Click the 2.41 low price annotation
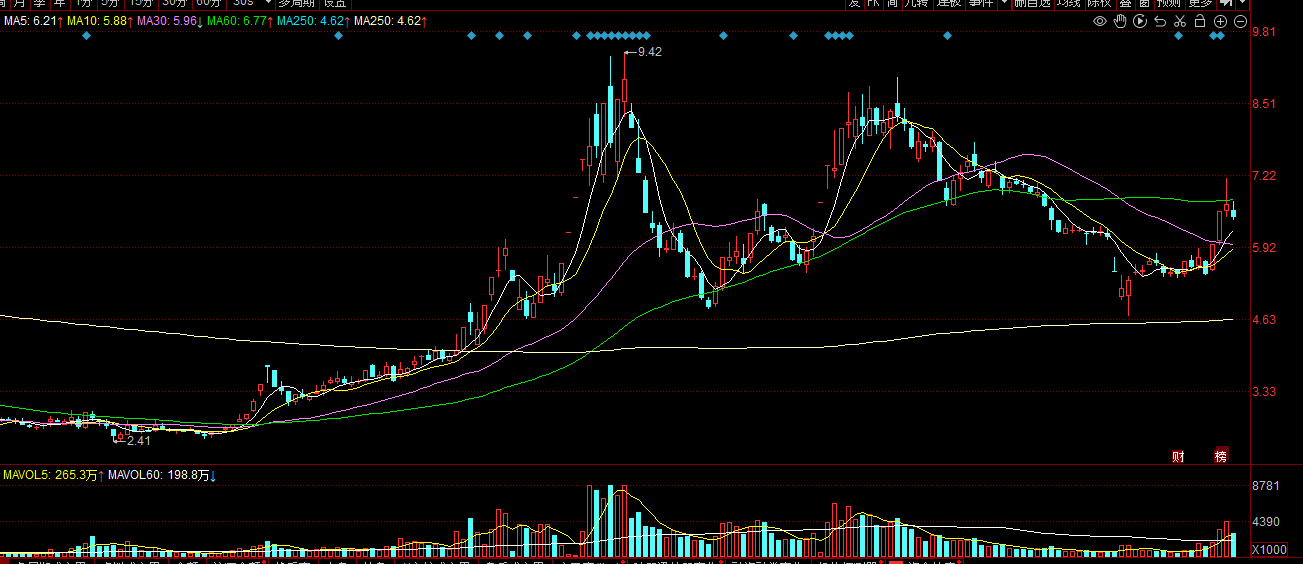1303x564 pixels. coord(138,440)
